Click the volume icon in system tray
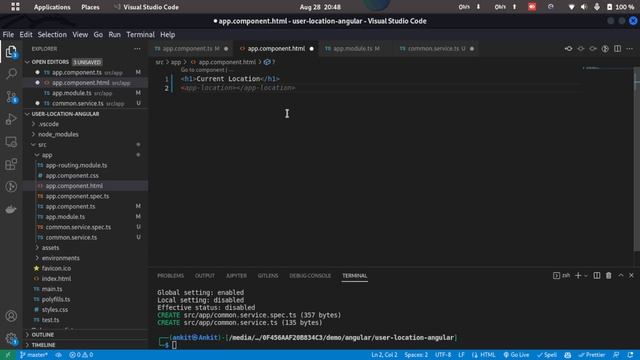Viewport: 640px width, 360px height. 584,7
